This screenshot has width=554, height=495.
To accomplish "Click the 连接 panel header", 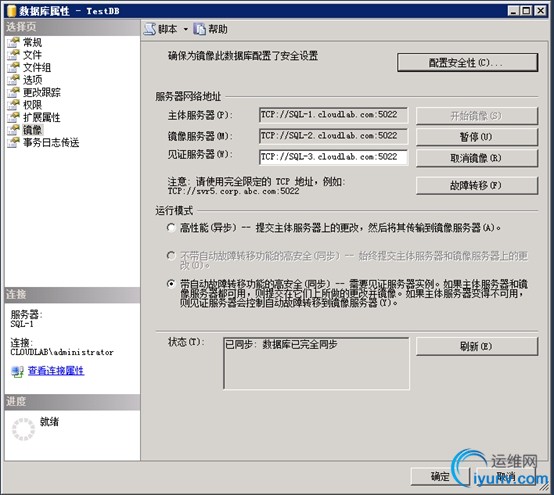I will tap(72, 294).
